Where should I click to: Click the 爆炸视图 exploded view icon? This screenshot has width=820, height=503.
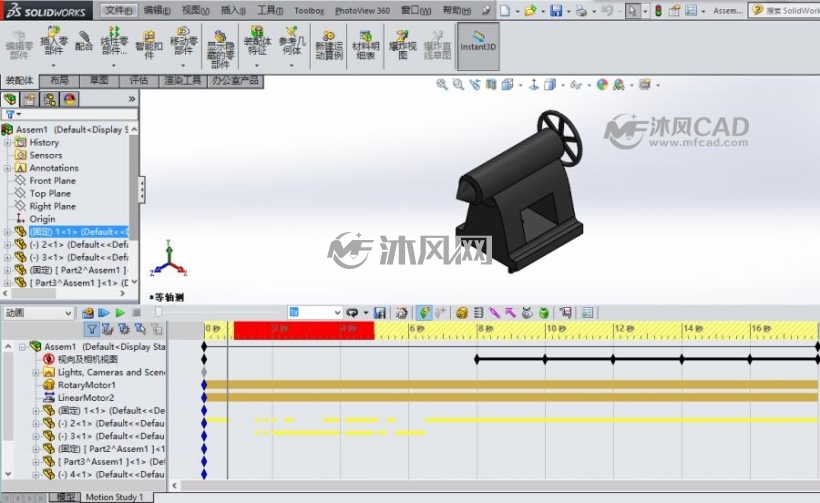[x=402, y=45]
